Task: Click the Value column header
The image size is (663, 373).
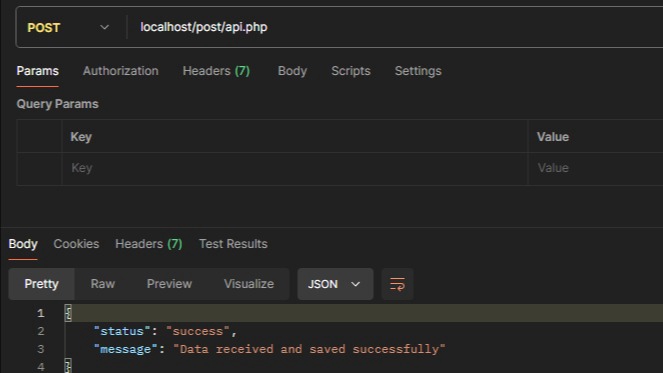Action: tap(553, 137)
